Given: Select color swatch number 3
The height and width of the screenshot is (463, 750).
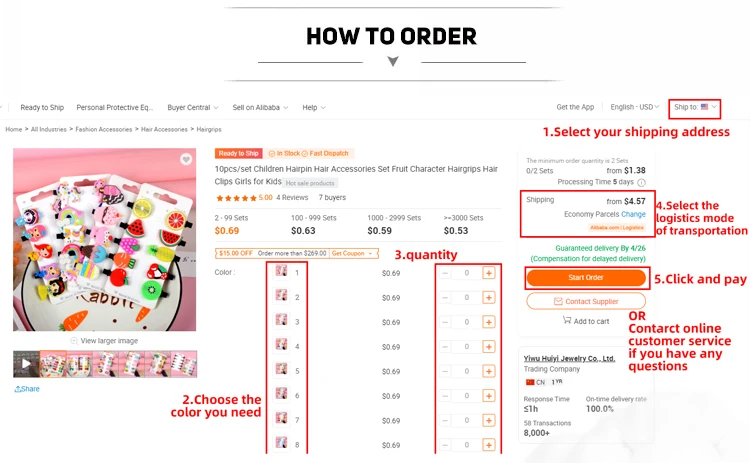Looking at the screenshot, I should click(281, 320).
